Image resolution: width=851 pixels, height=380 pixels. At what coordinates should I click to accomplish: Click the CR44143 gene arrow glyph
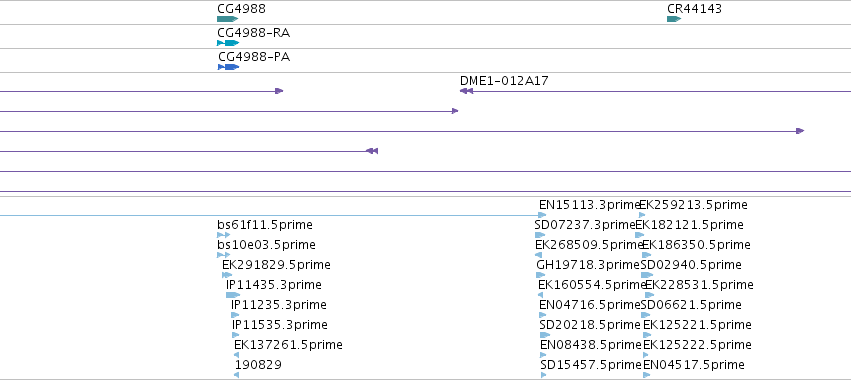(x=674, y=19)
